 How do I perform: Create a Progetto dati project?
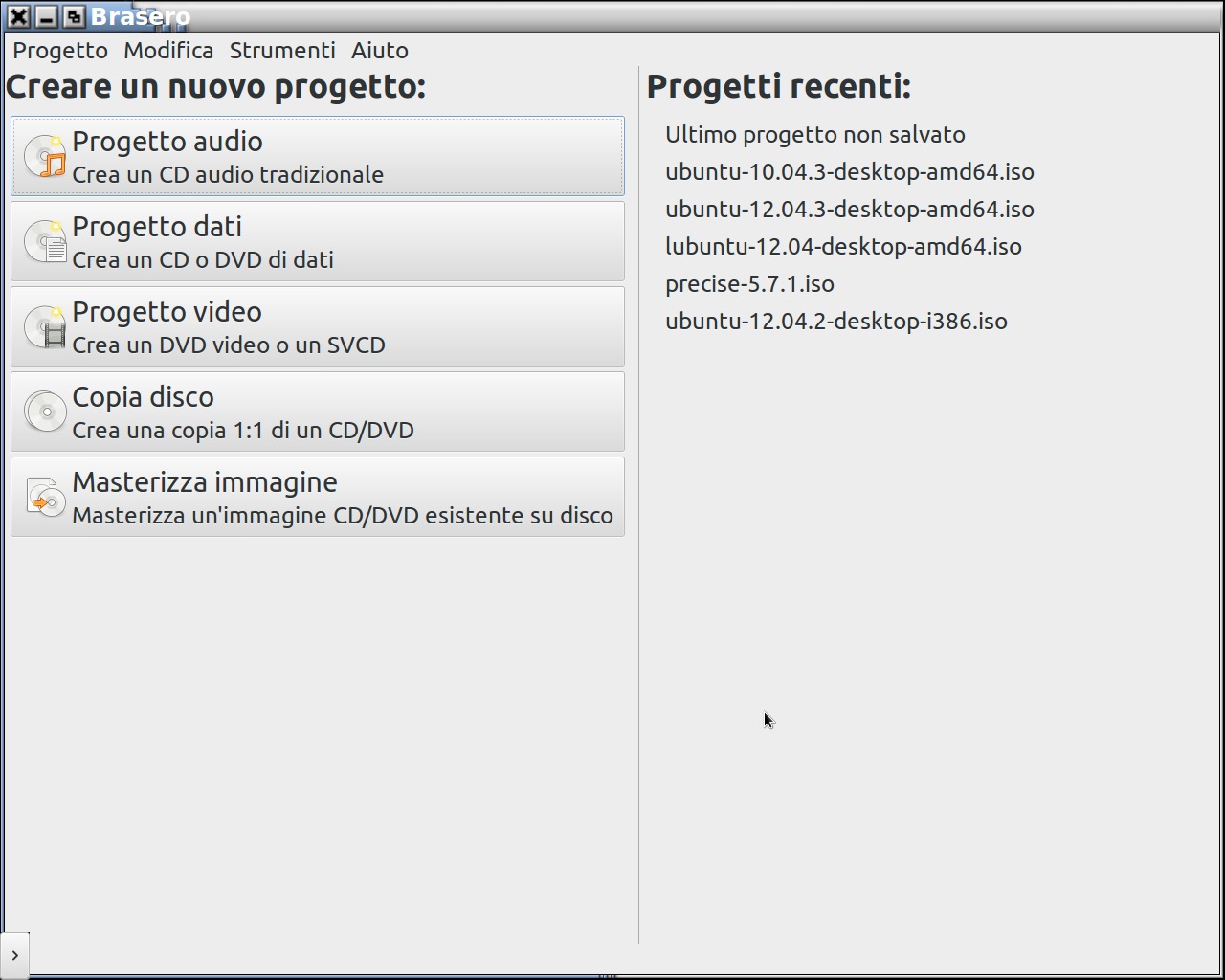318,241
